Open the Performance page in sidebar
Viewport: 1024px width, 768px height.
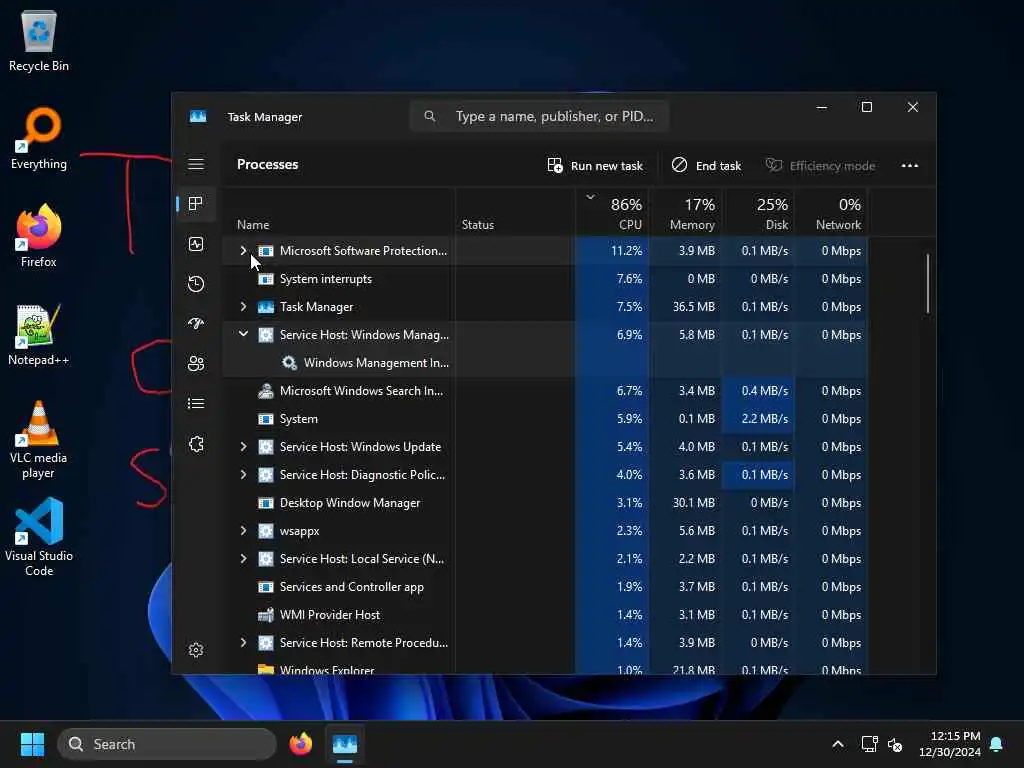[x=196, y=244]
